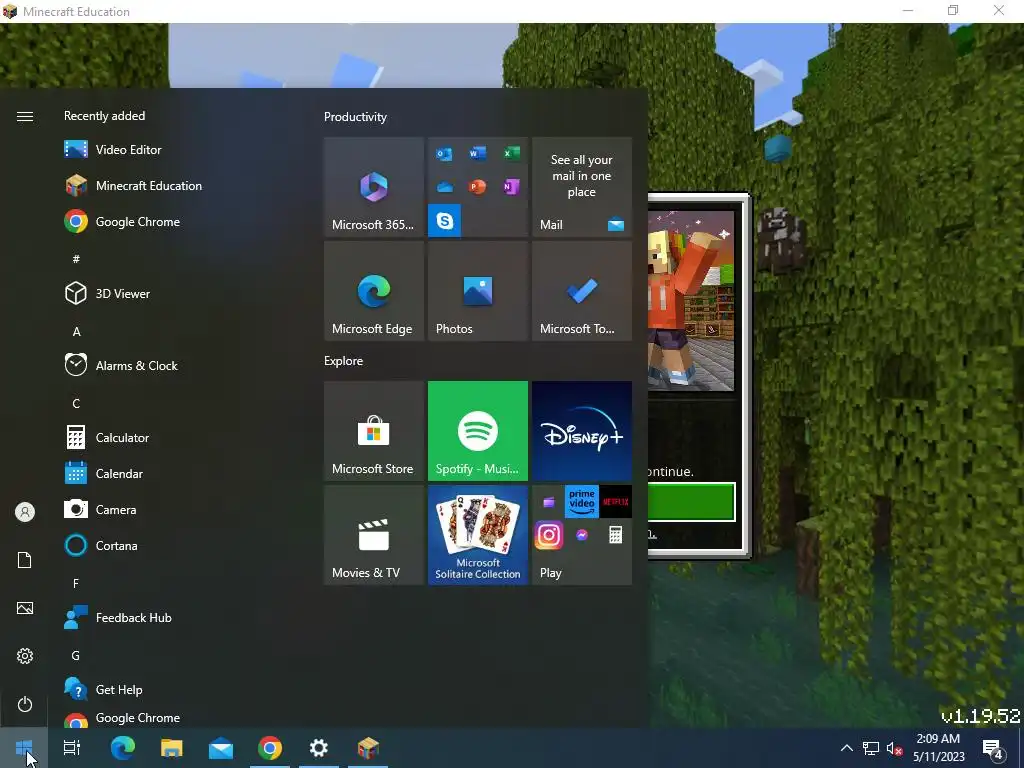Screen dimensions: 1024x768
Task: Jump to the F letter header
Action: pos(76,583)
